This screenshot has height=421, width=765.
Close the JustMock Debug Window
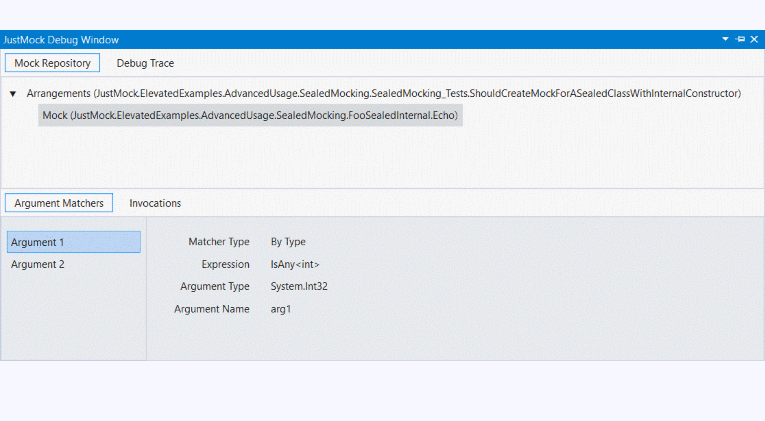tap(754, 39)
